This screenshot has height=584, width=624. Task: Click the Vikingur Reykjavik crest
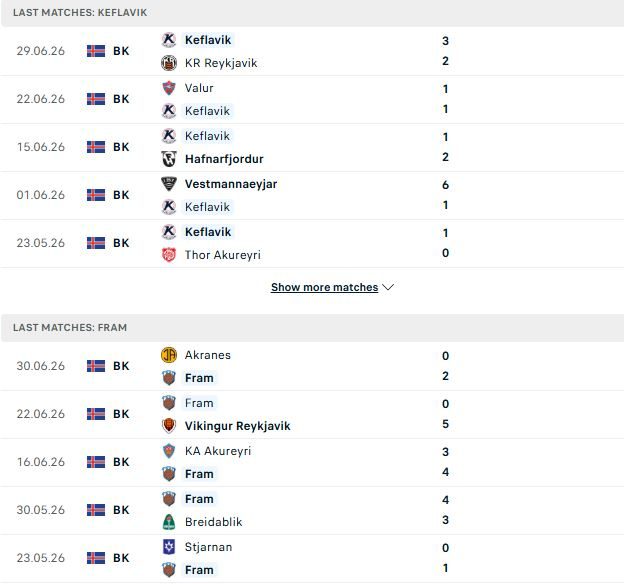[169, 426]
